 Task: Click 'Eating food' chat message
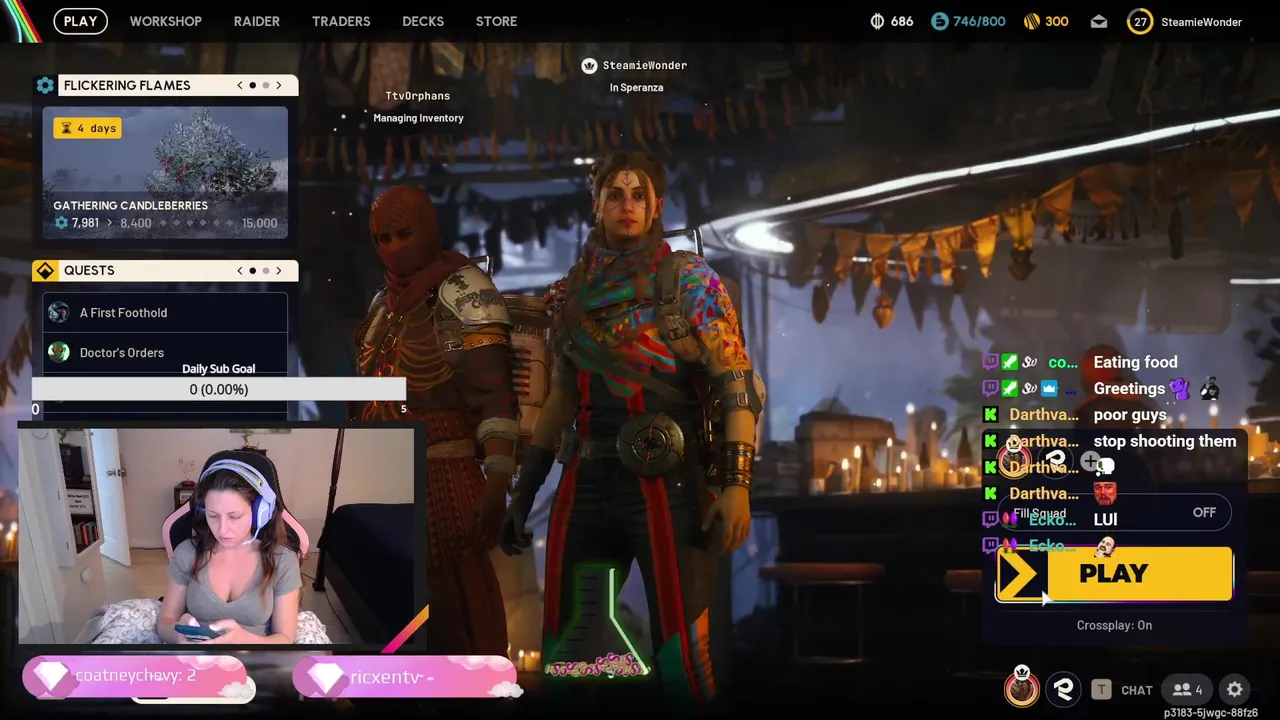(1135, 362)
